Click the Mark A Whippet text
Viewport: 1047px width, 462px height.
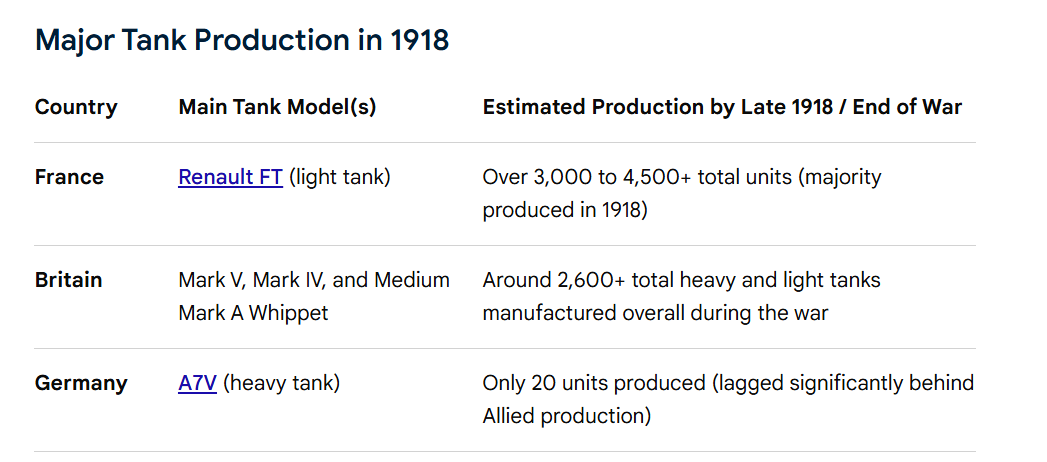pos(253,313)
